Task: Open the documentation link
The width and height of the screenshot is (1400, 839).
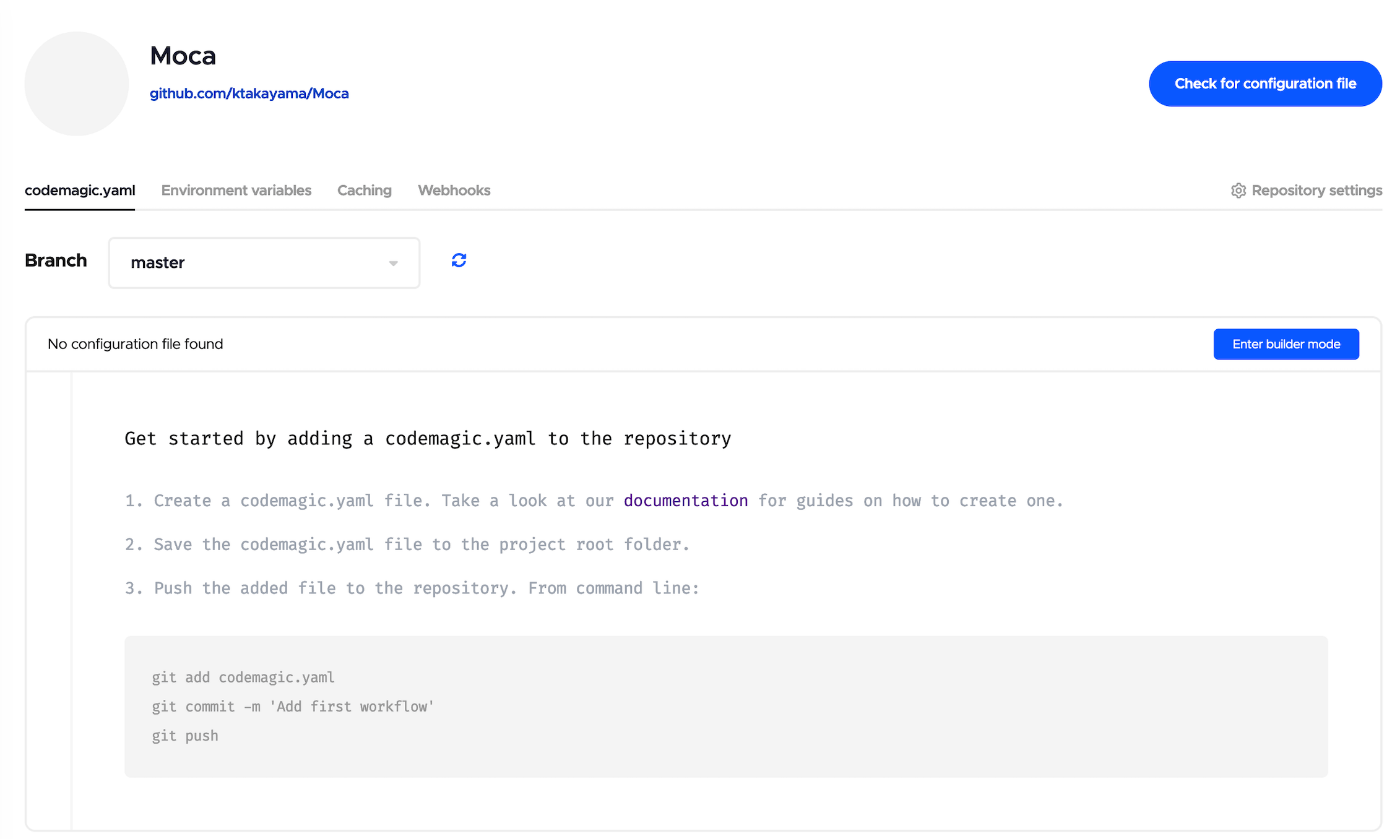Action: (x=686, y=500)
